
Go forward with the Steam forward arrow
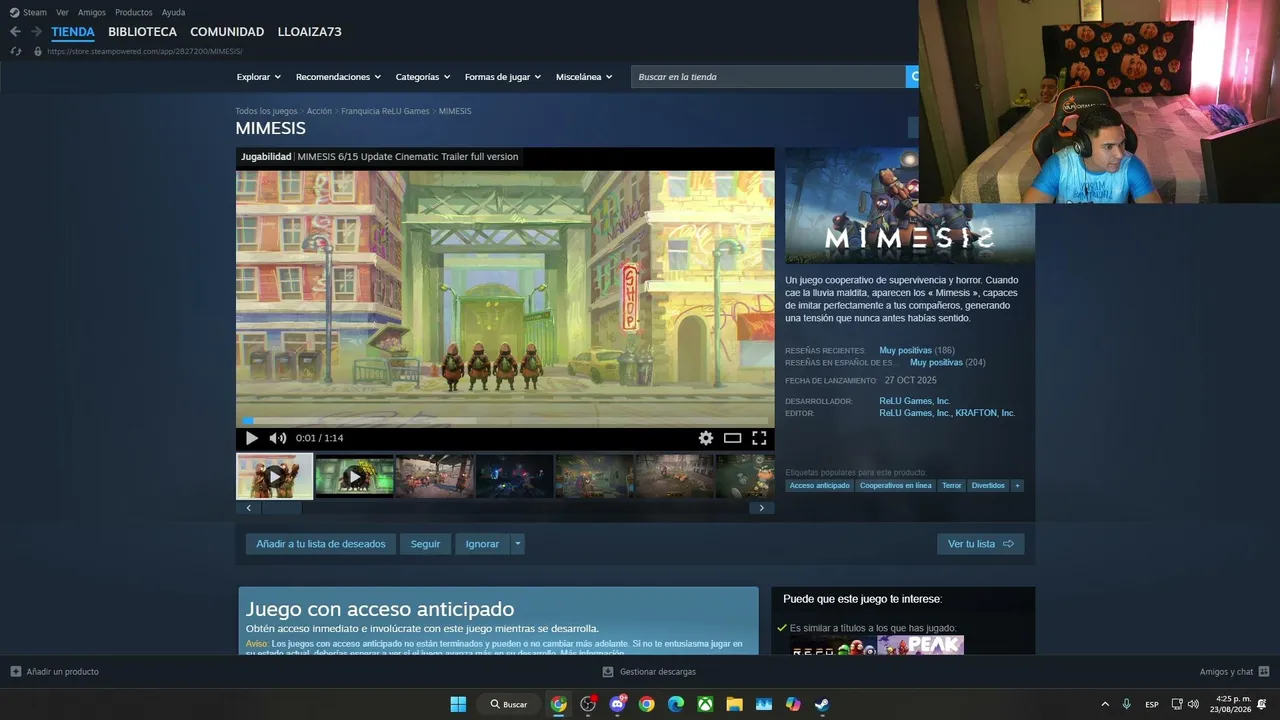36,32
